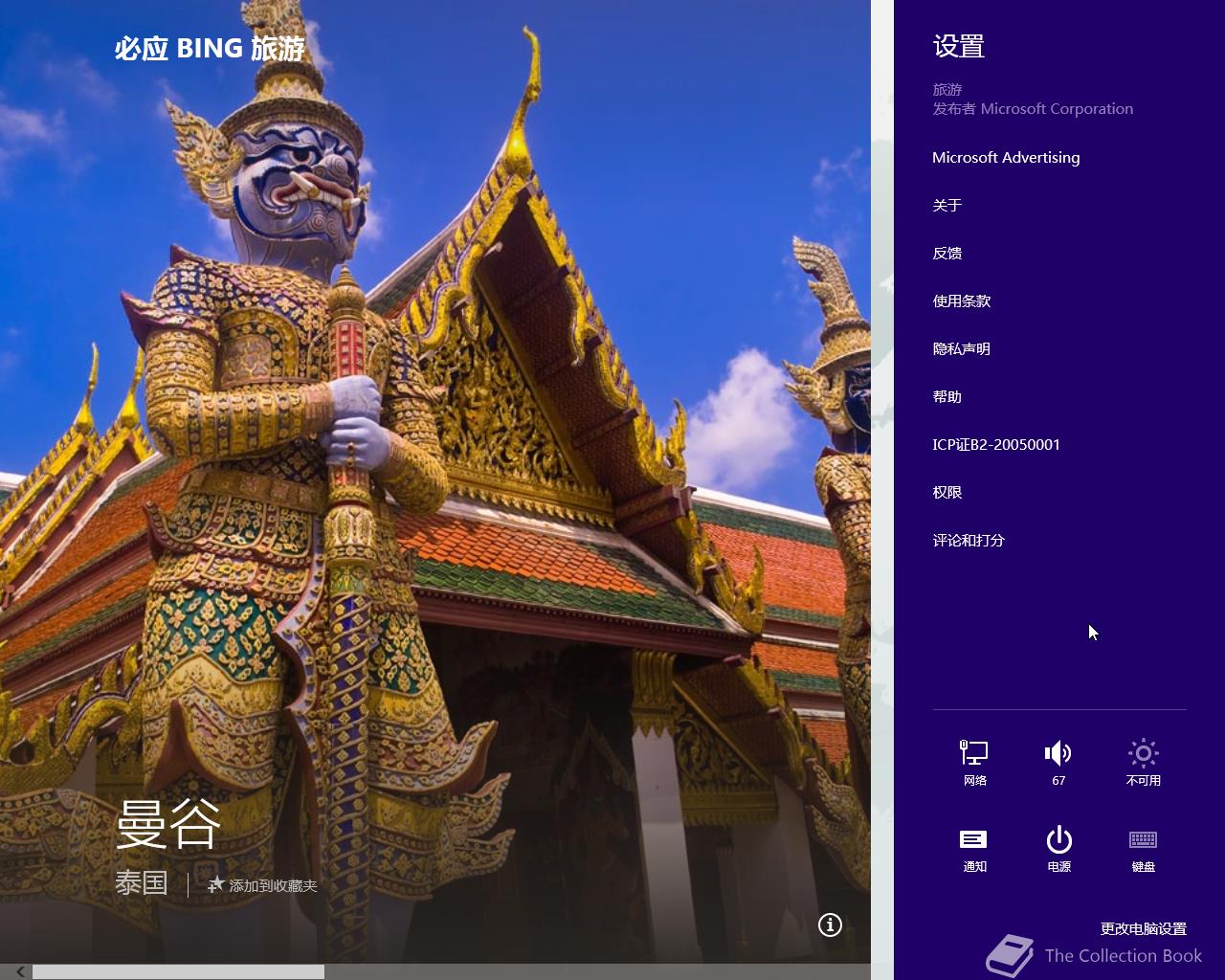Open the 隐私声明 (Privacy statement) entry
This screenshot has width=1225, height=980.
pyautogui.click(x=962, y=348)
